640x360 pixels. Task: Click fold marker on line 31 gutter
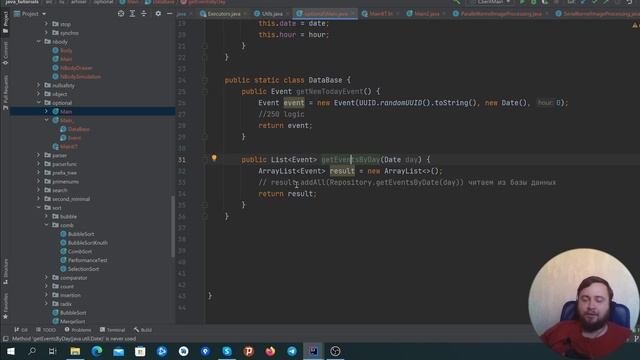204,160
